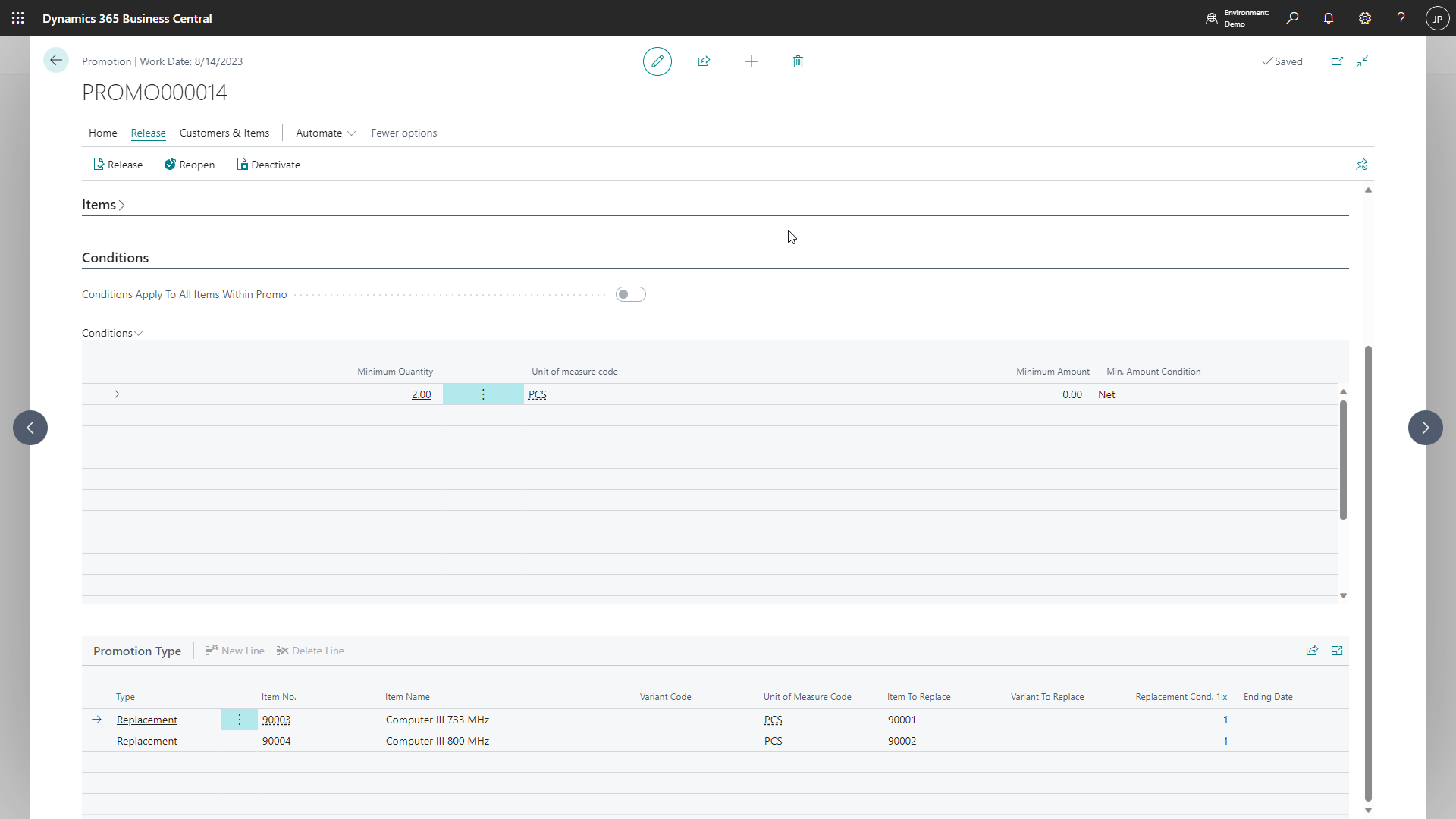Open row options for conditions line
1456x819 pixels.
483,394
